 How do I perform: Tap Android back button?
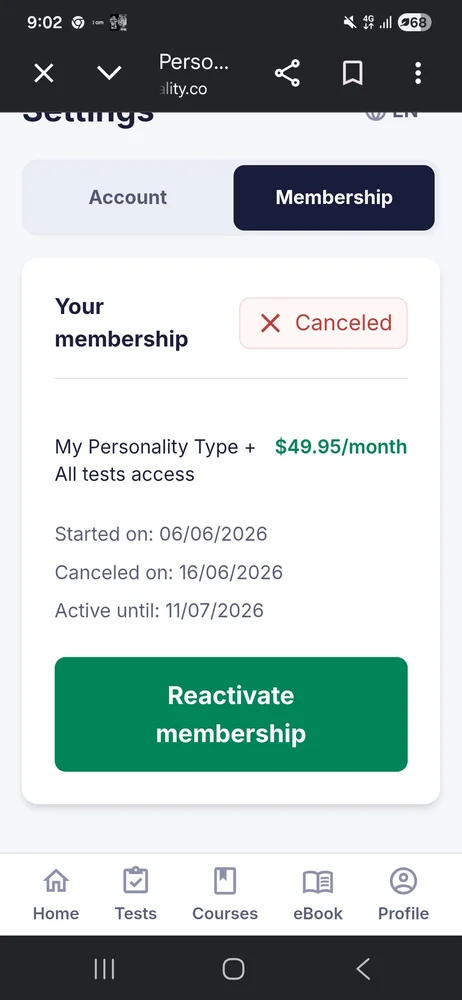click(x=362, y=969)
